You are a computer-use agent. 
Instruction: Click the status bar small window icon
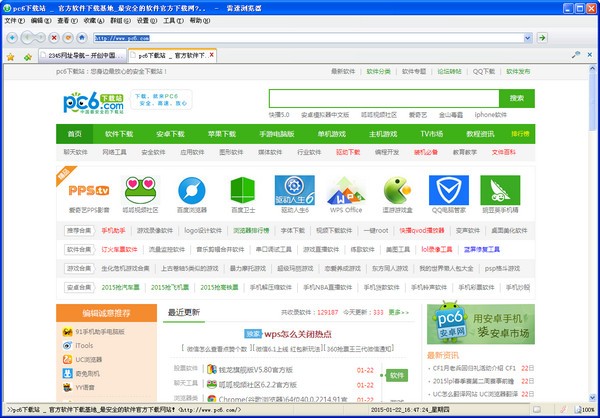click(537, 410)
